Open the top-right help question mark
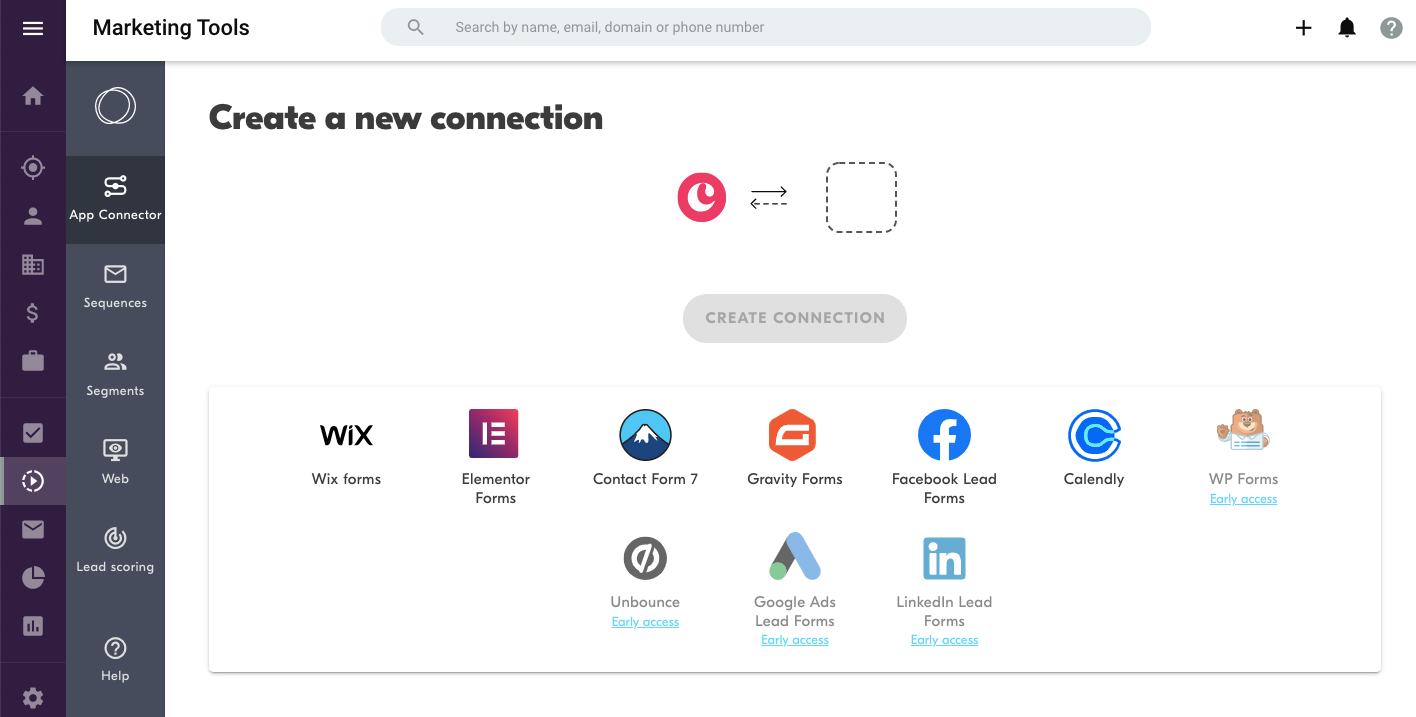 1391,28
